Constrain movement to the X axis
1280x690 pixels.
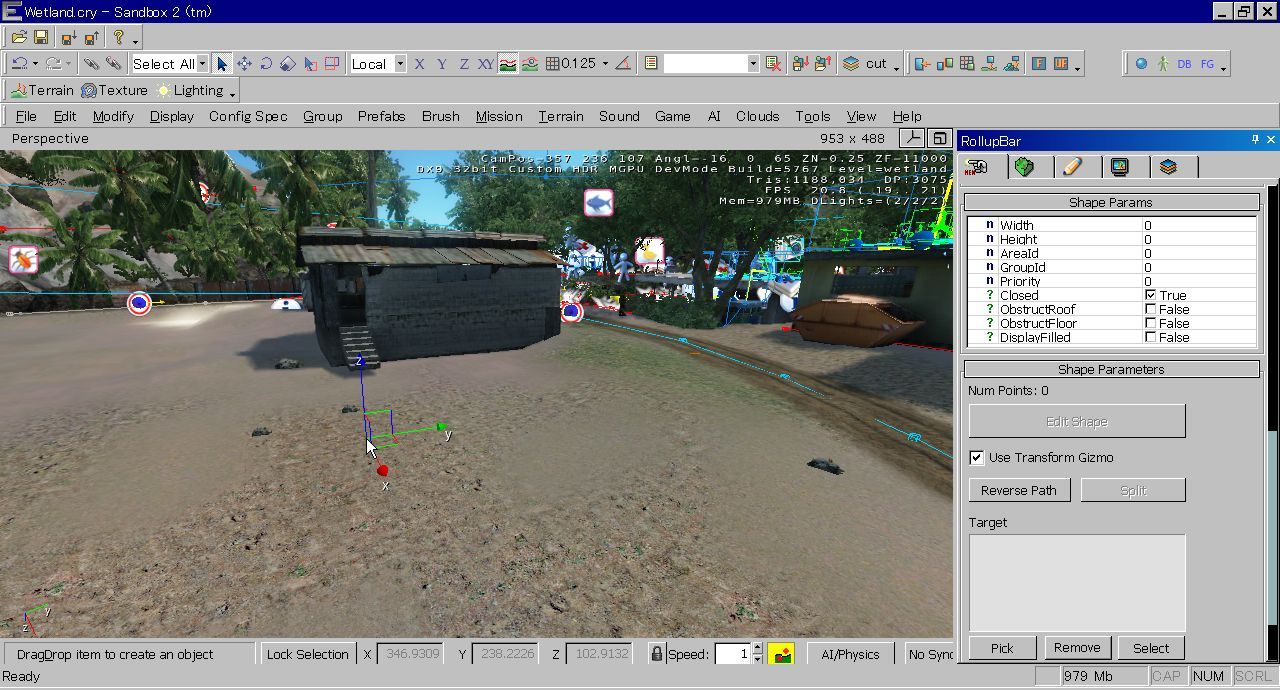point(419,63)
